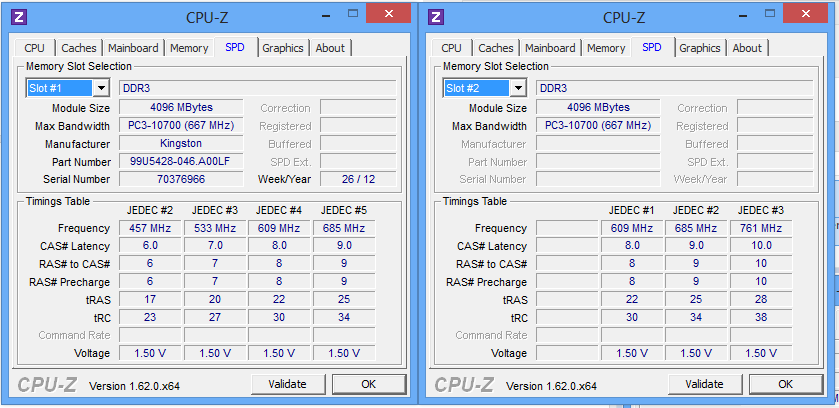Switch to the CPU tab in the left window
This screenshot has height=408, width=839.
click(x=35, y=48)
